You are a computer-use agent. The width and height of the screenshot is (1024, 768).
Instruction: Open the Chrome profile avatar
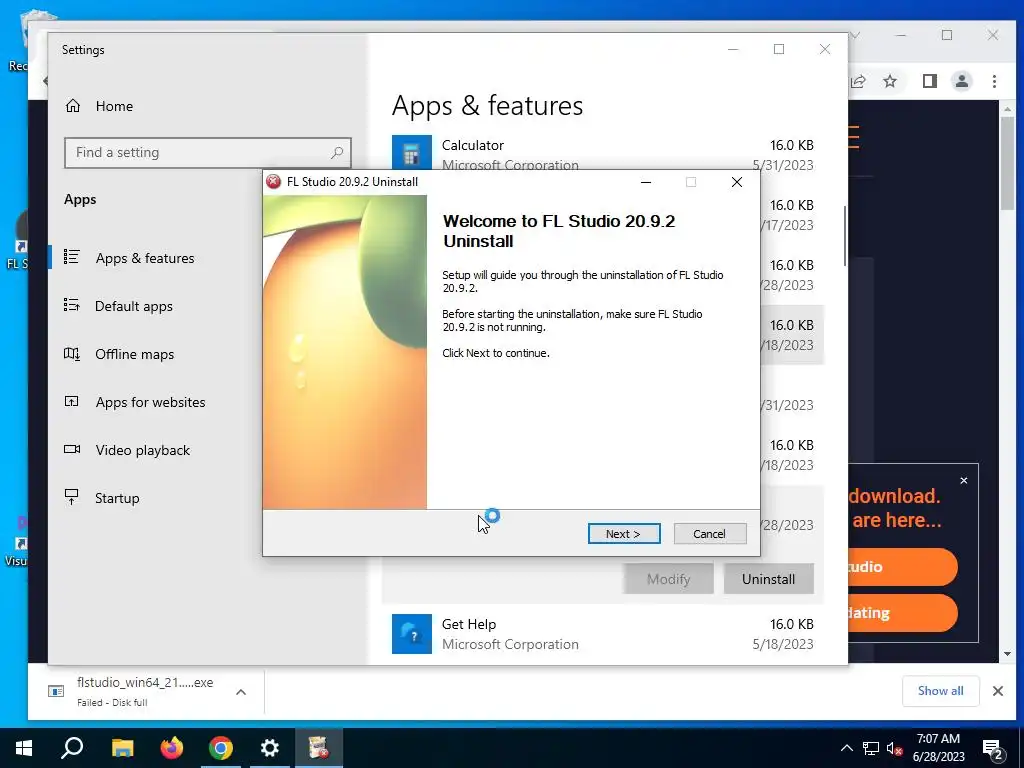point(961,81)
